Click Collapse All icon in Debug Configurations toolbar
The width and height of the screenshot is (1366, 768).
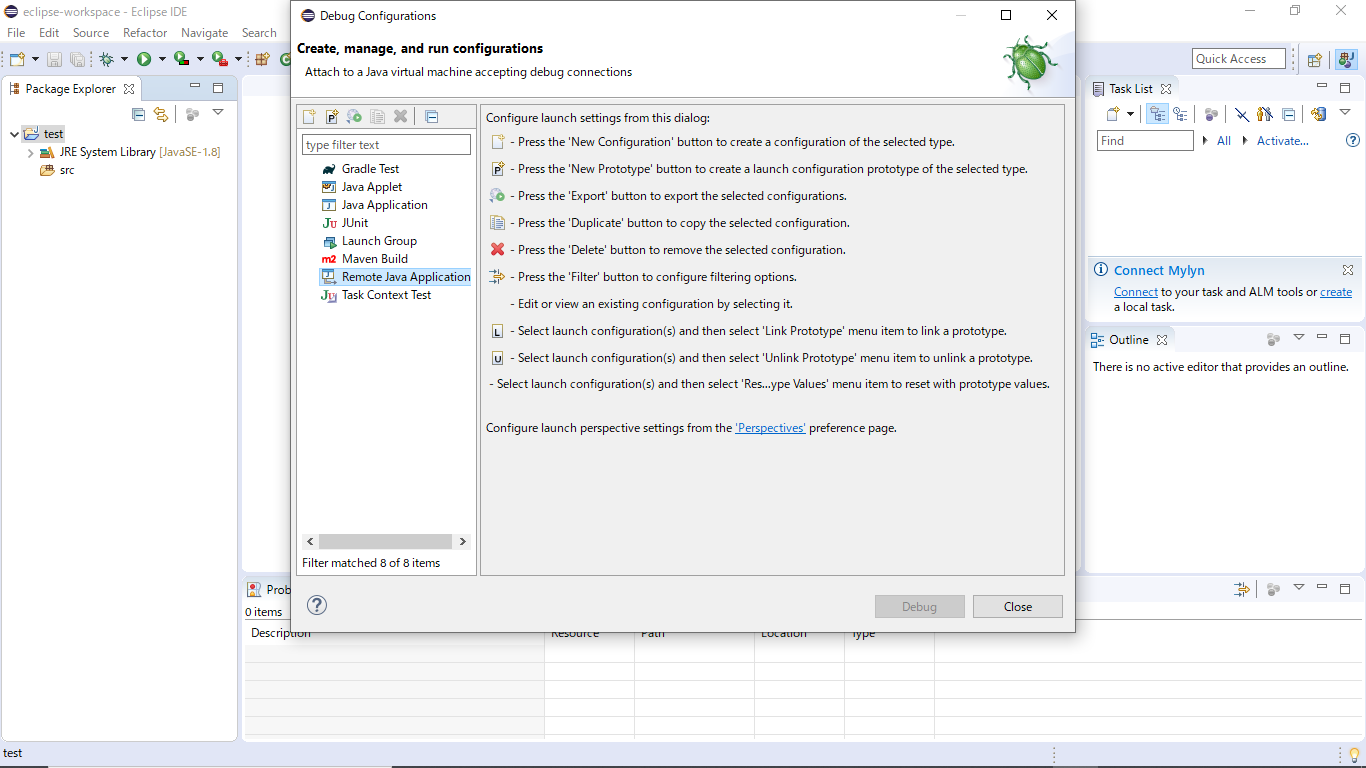(x=431, y=117)
